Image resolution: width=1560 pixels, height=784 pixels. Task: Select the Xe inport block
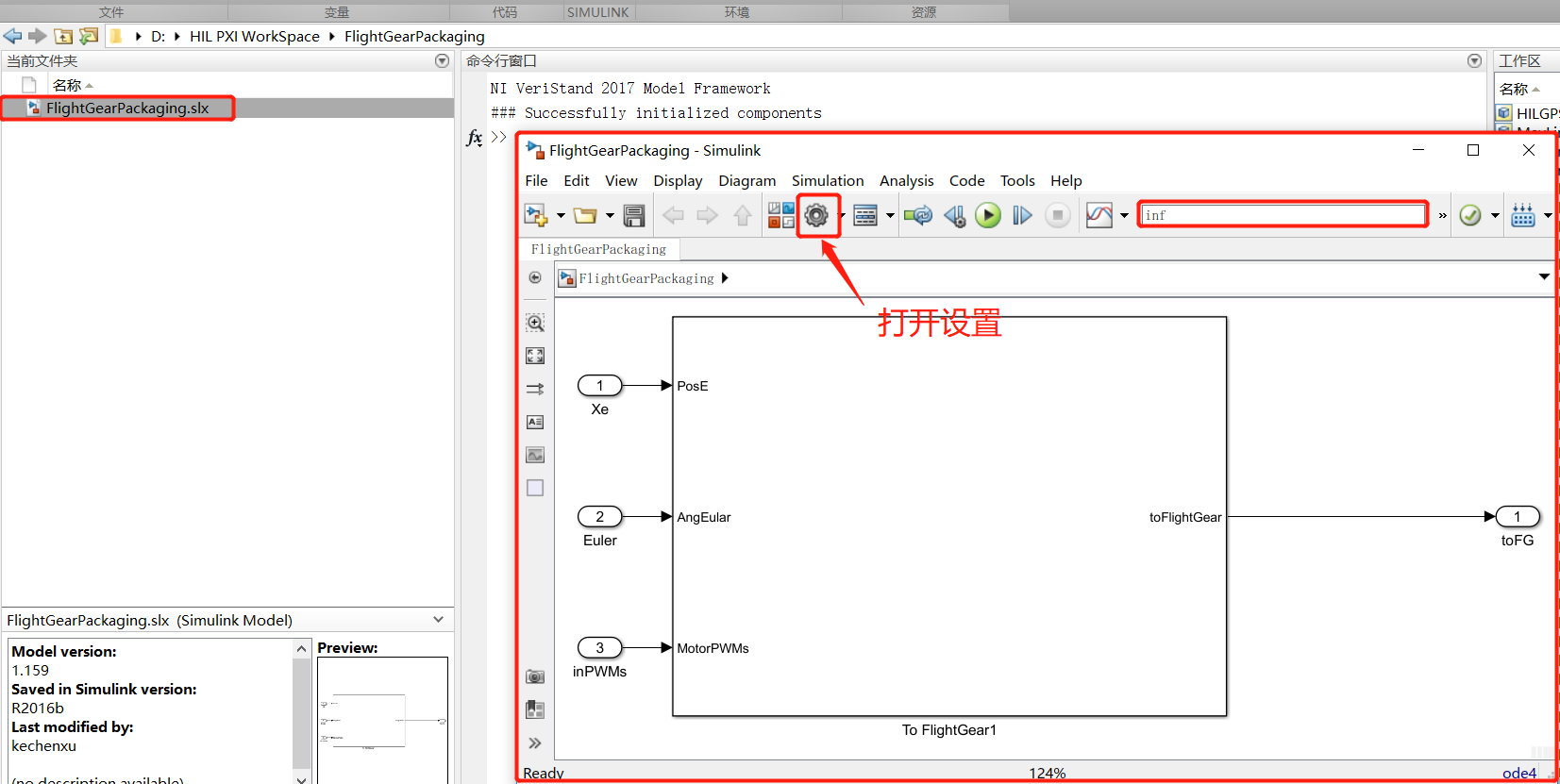[x=599, y=385]
